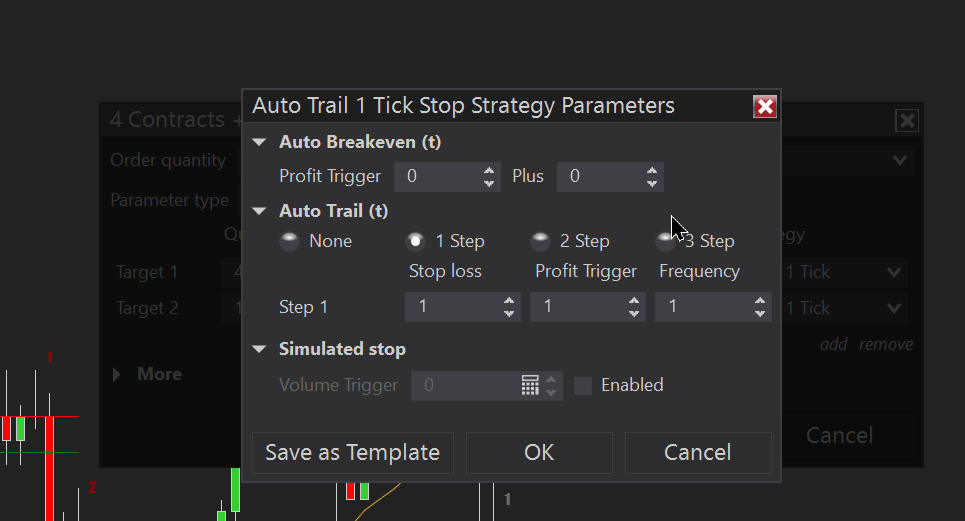
Task: Select the None auto trail option
Action: point(290,241)
